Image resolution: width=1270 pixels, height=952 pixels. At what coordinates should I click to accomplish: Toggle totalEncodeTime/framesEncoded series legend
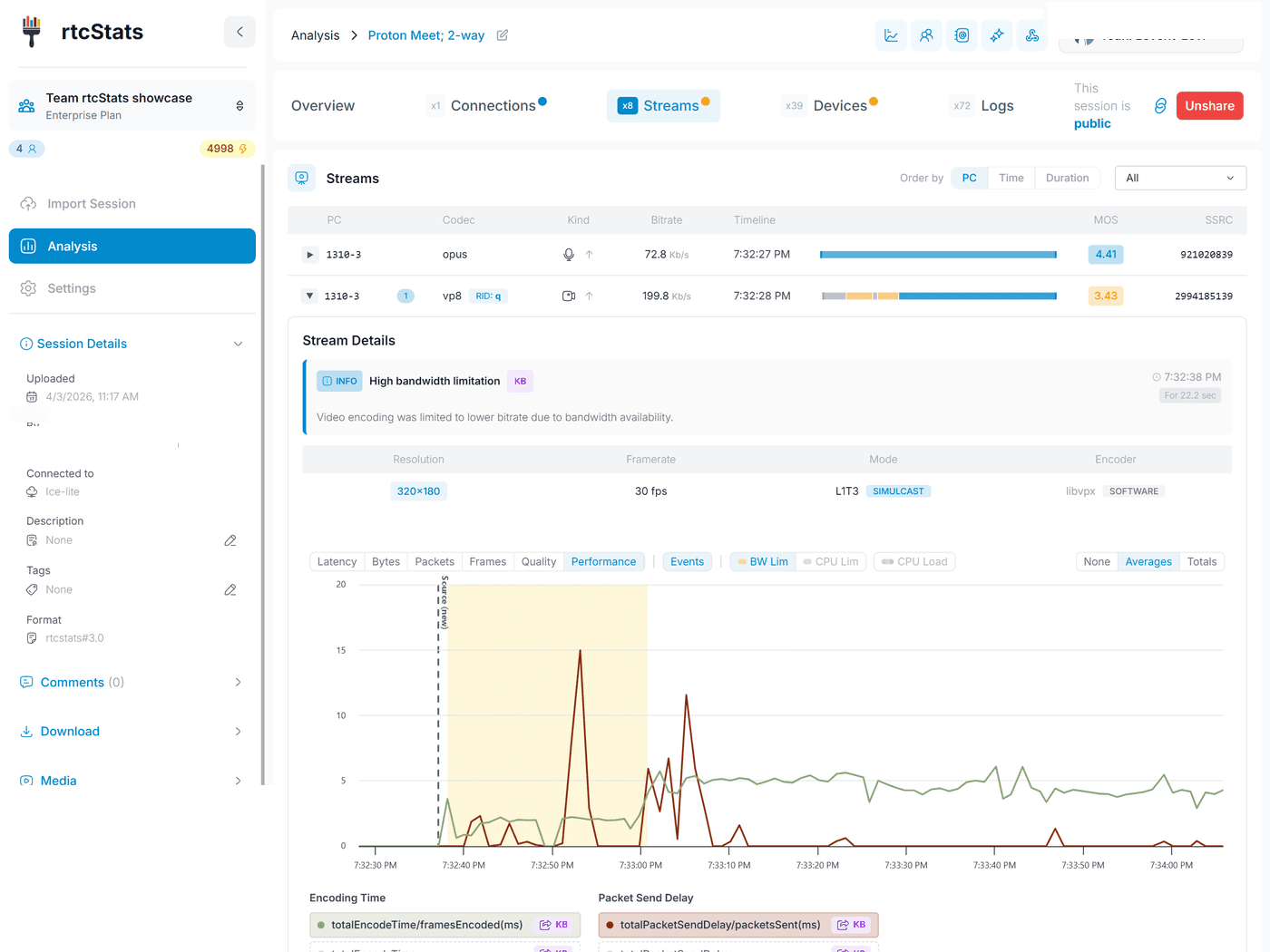[x=444, y=925]
